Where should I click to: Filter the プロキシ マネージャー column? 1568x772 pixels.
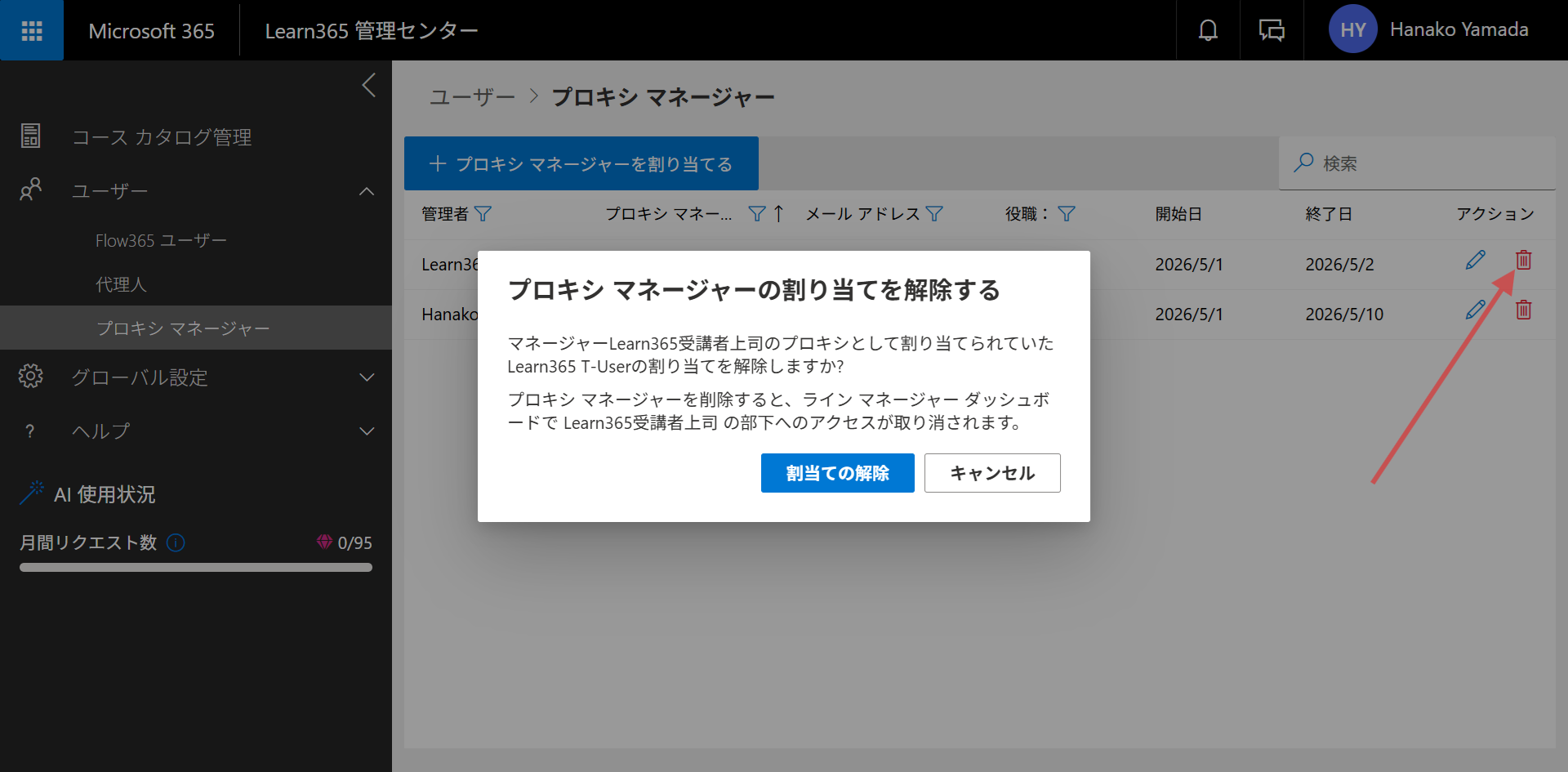point(757,214)
